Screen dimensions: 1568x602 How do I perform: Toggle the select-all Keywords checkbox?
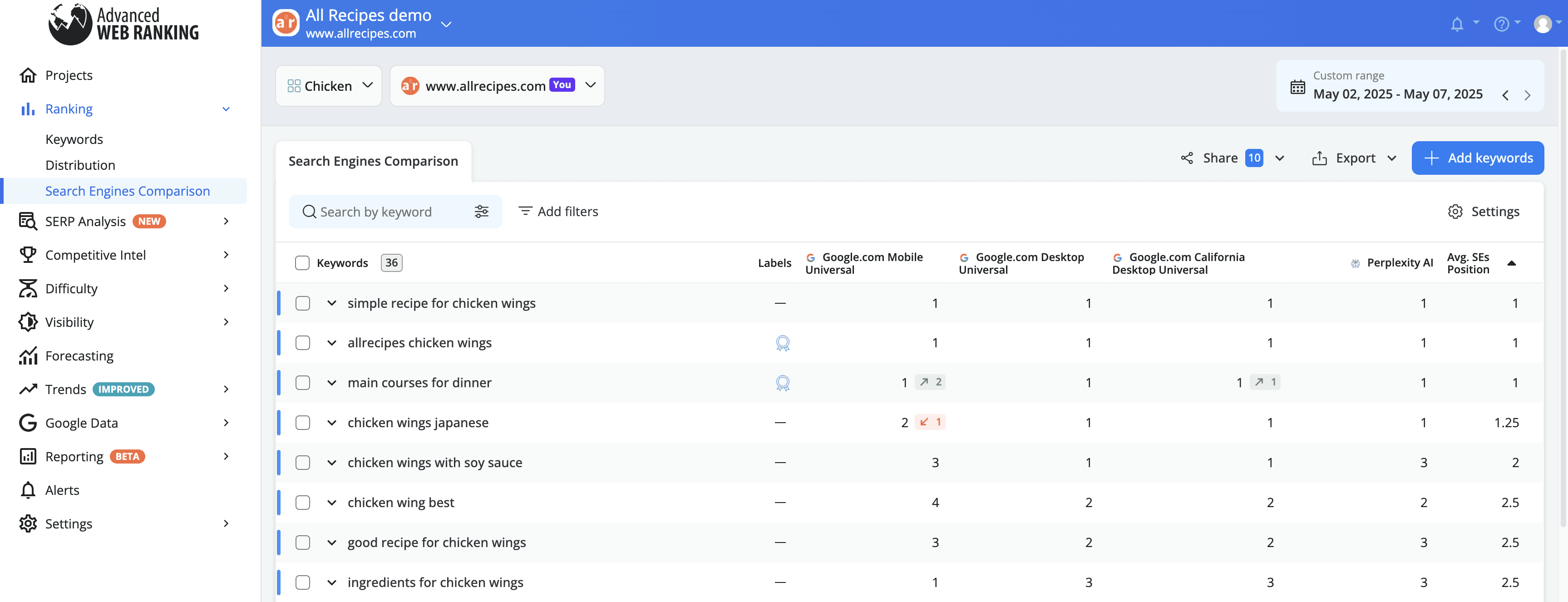(302, 263)
